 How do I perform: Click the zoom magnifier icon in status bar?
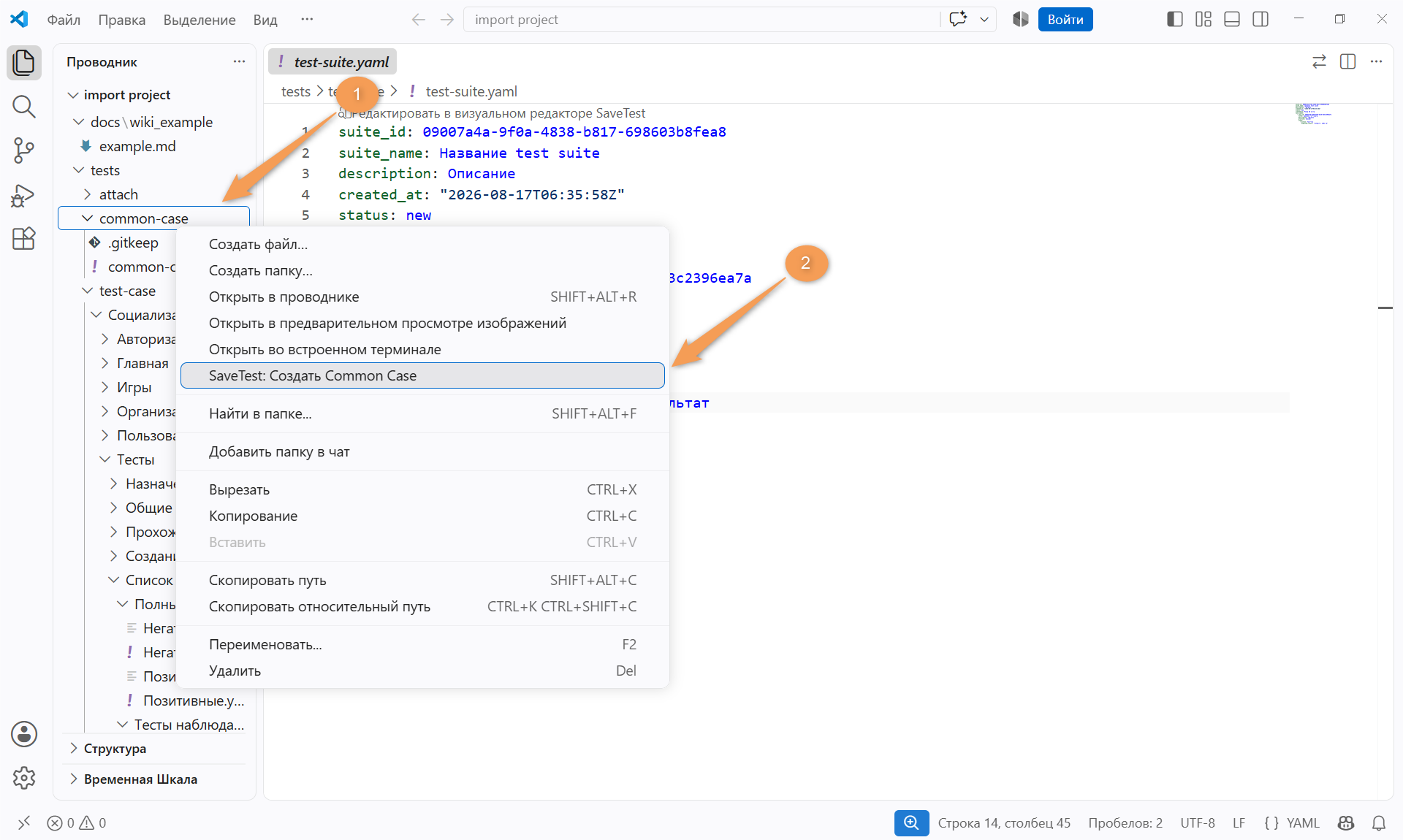[x=911, y=823]
